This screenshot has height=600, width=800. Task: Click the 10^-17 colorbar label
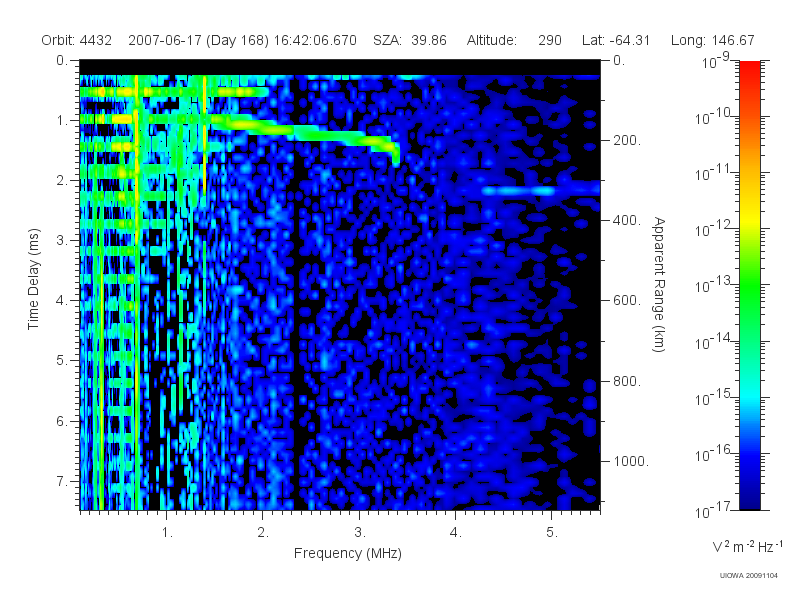click(715, 510)
